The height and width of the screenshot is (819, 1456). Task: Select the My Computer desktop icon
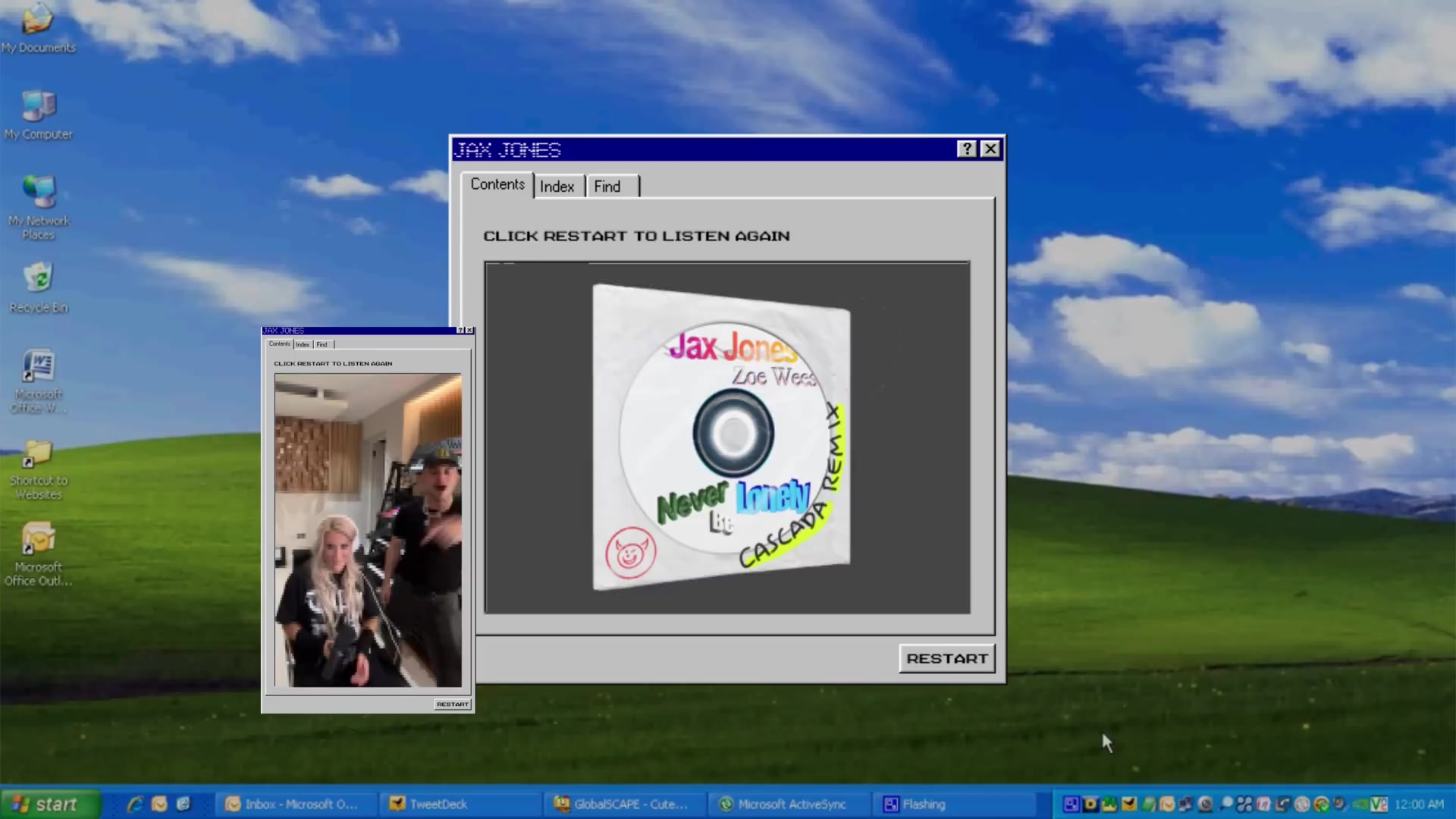click(38, 115)
